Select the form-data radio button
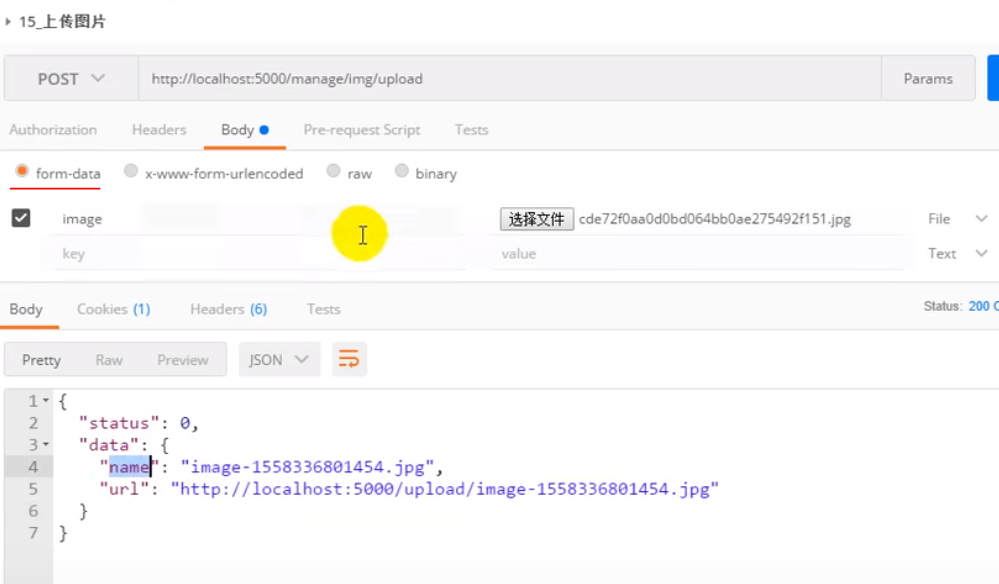Image resolution: width=999 pixels, height=584 pixels. coord(22,171)
